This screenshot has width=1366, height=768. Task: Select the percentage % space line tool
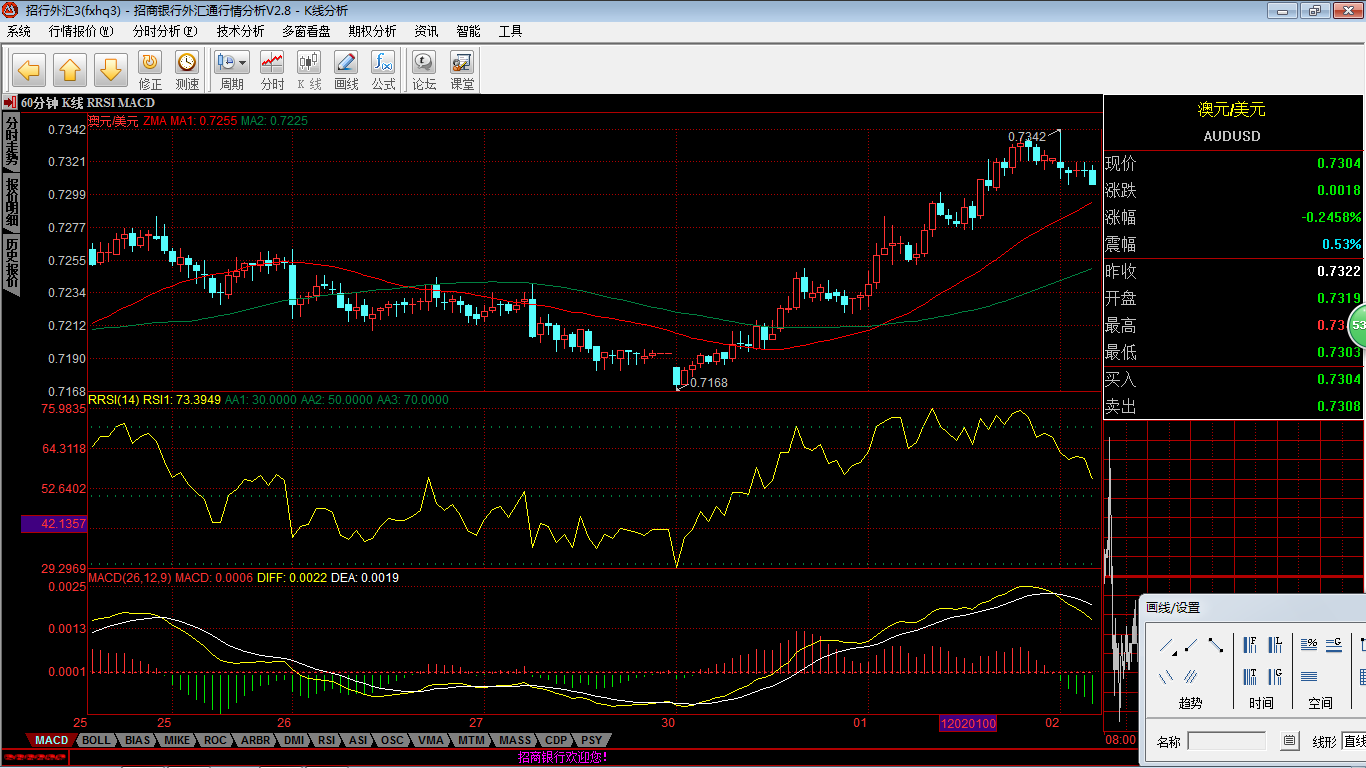(x=1309, y=645)
